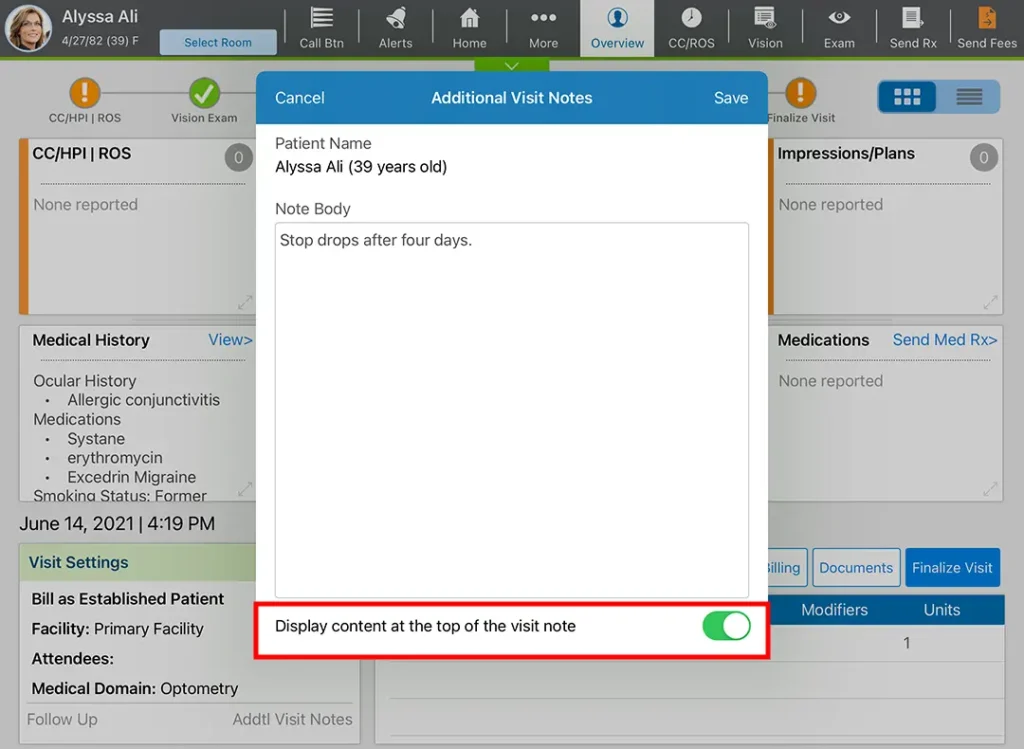This screenshot has height=749, width=1024.
Task: Click Facility: Primary Facility setting
Action: 118,629
